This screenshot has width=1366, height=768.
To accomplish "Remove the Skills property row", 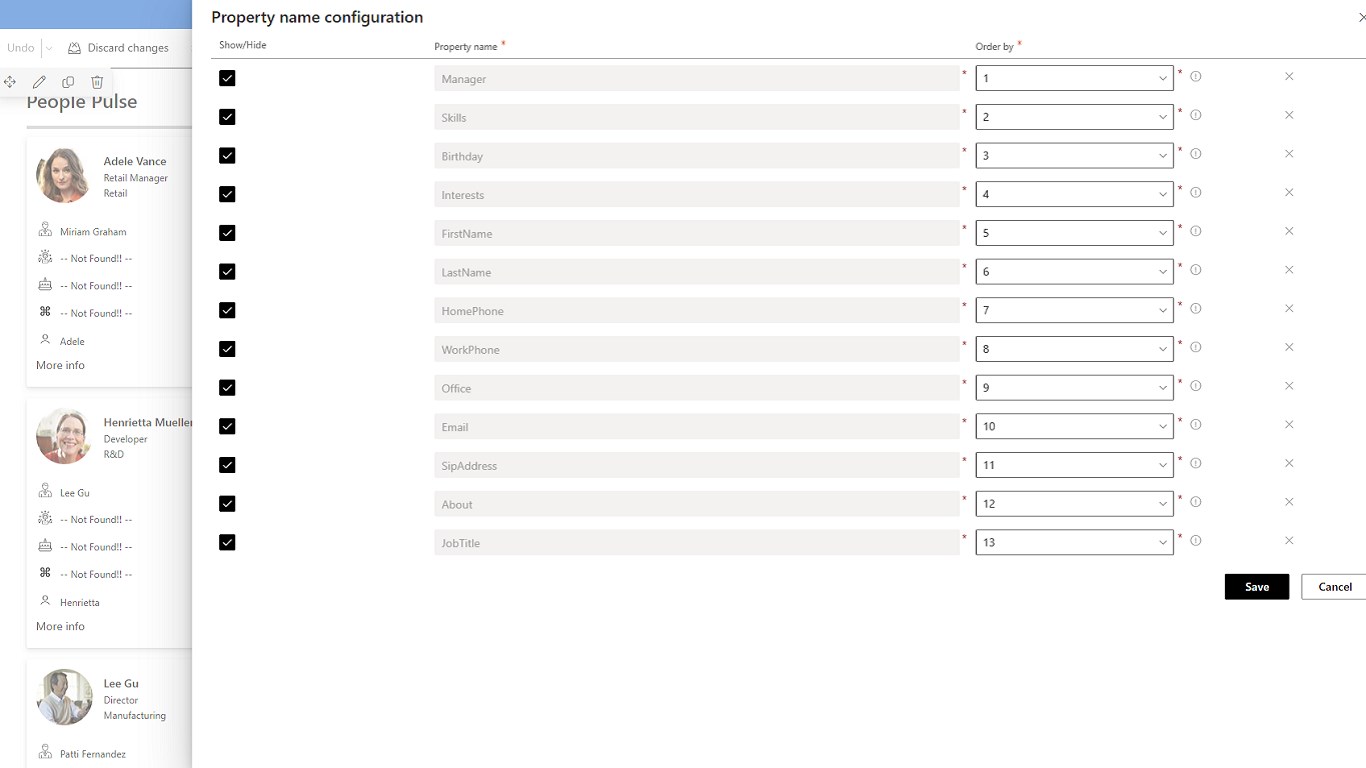I will (1289, 115).
